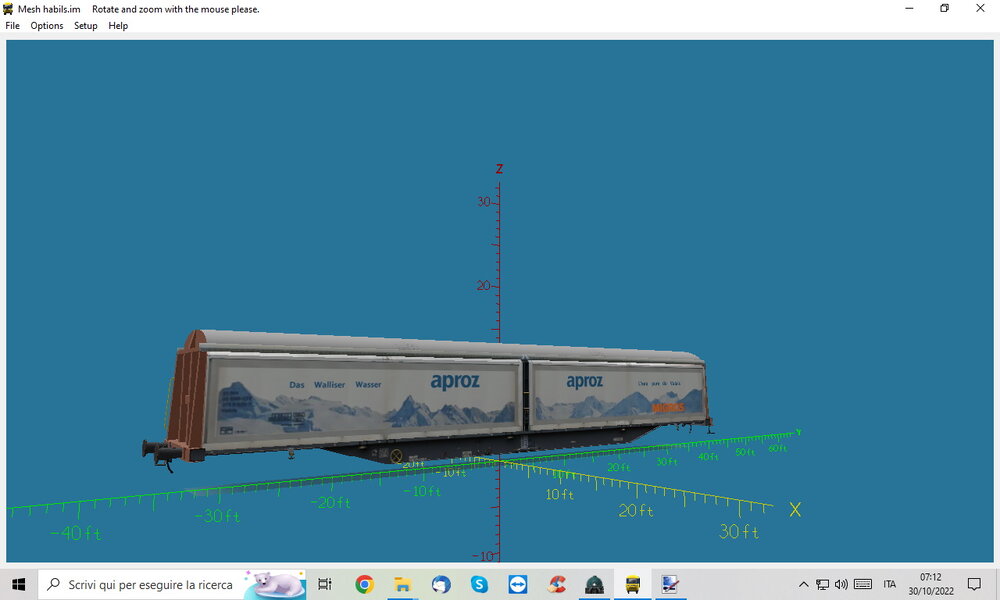Image resolution: width=1000 pixels, height=600 pixels.
Task: Launch Google Chrome from the taskbar
Action: pyautogui.click(x=365, y=584)
